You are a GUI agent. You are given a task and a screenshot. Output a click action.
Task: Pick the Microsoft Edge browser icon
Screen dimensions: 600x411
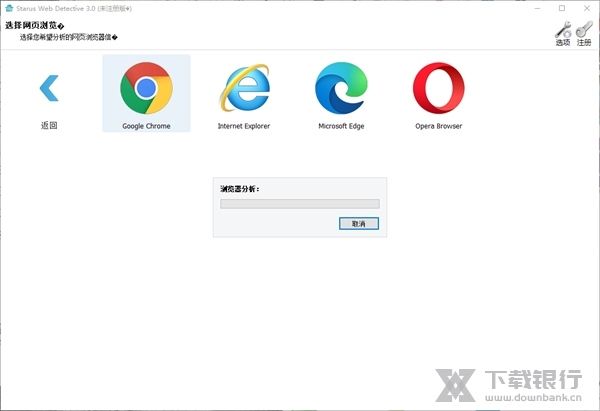[341, 88]
